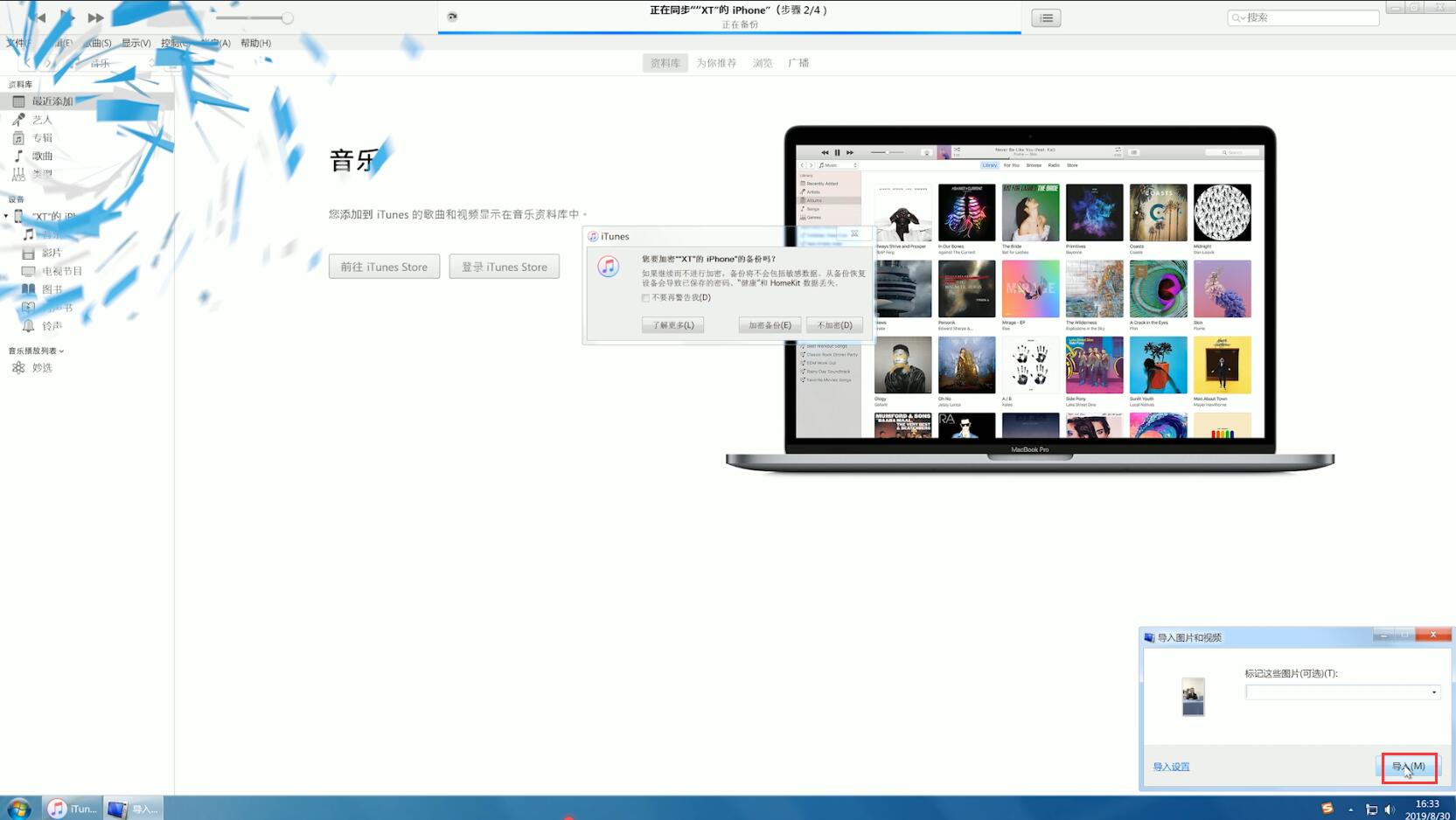1456x820 pixels.
Task: Adjust the volume slider knob
Action: (287, 17)
